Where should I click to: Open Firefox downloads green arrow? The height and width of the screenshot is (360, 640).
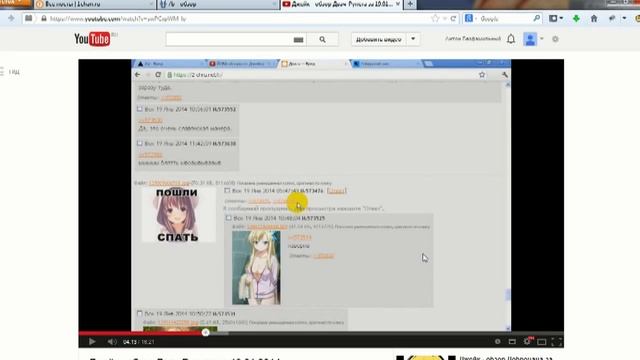(x=576, y=18)
